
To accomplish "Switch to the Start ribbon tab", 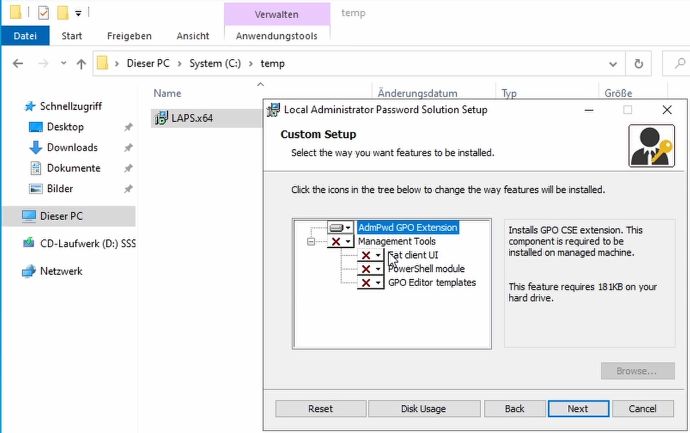I will pos(72,36).
